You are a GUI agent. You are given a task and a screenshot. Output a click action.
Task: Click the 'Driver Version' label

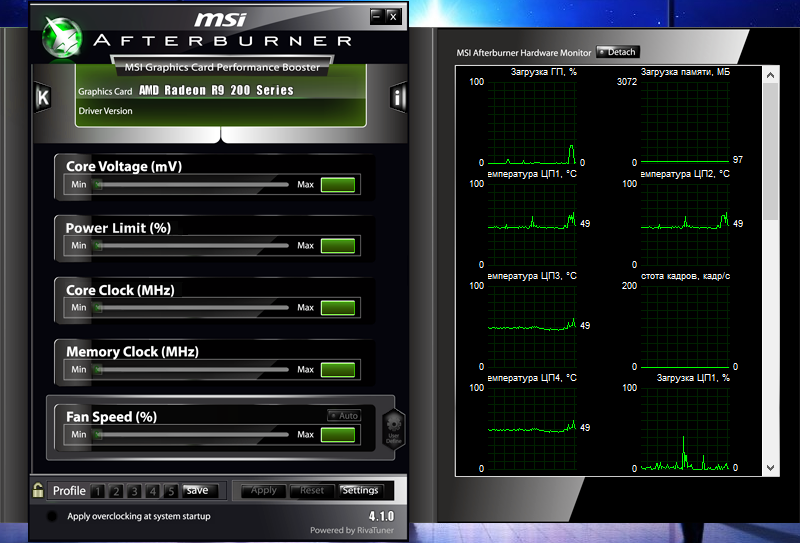click(105, 111)
